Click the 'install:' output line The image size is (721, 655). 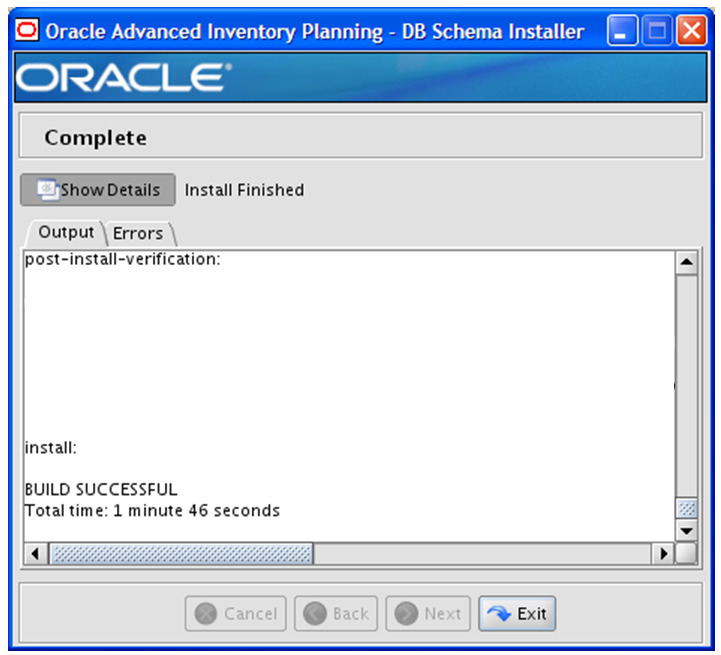pos(51,448)
